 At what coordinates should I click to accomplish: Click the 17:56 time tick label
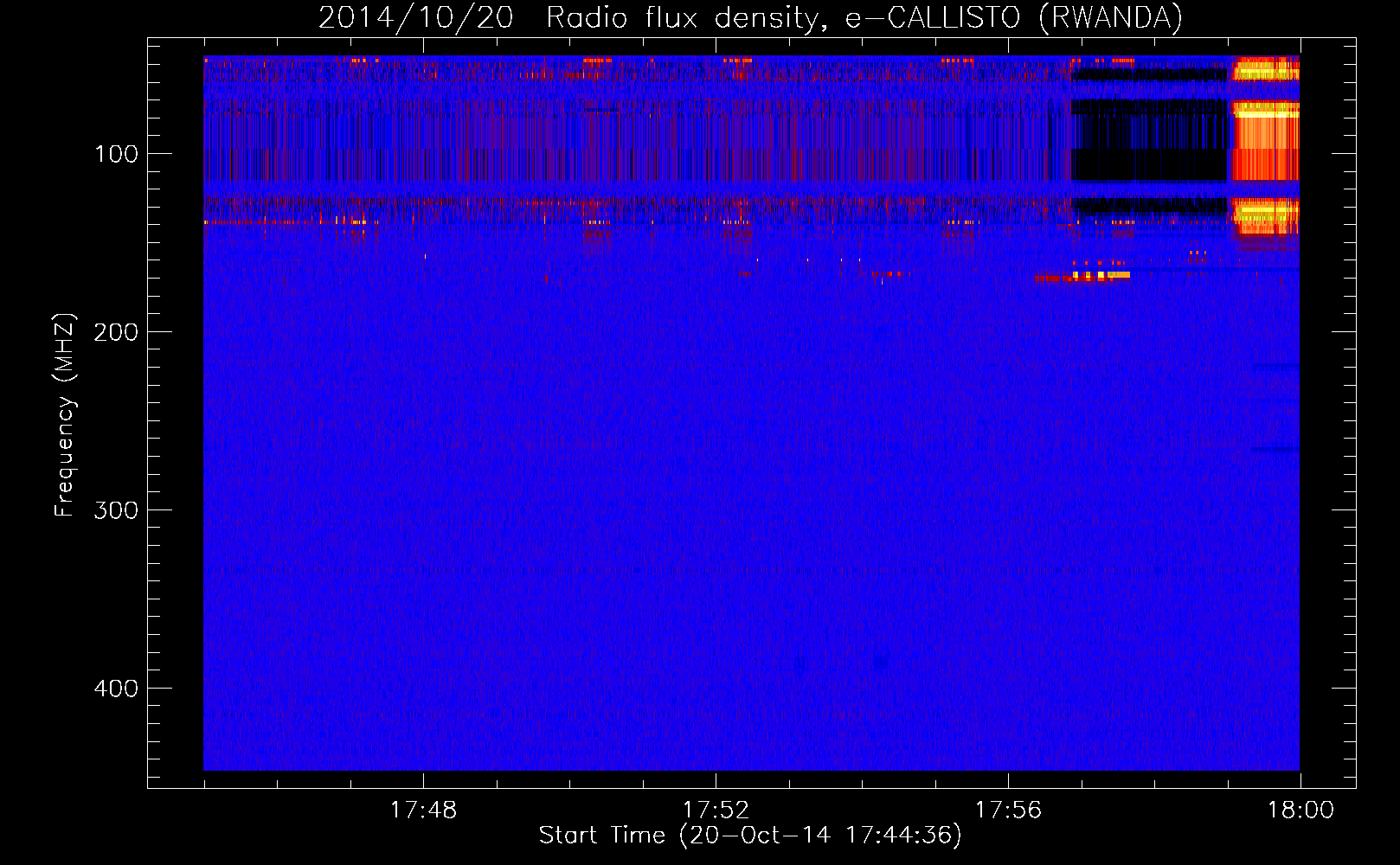(x=1008, y=811)
